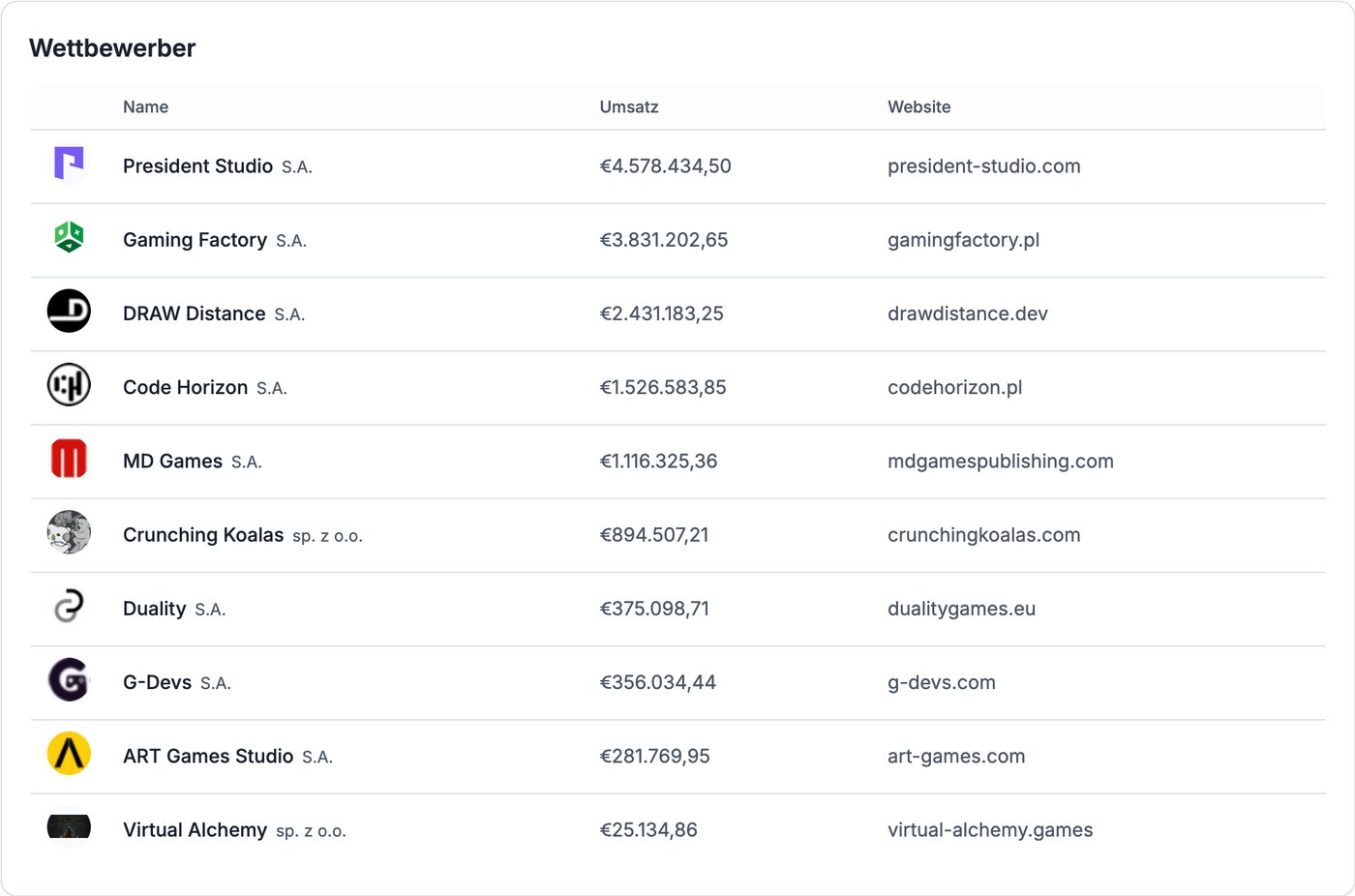Screen dimensions: 1355x896
Task: Visit the gamingfactory.pl link
Action: [964, 240]
